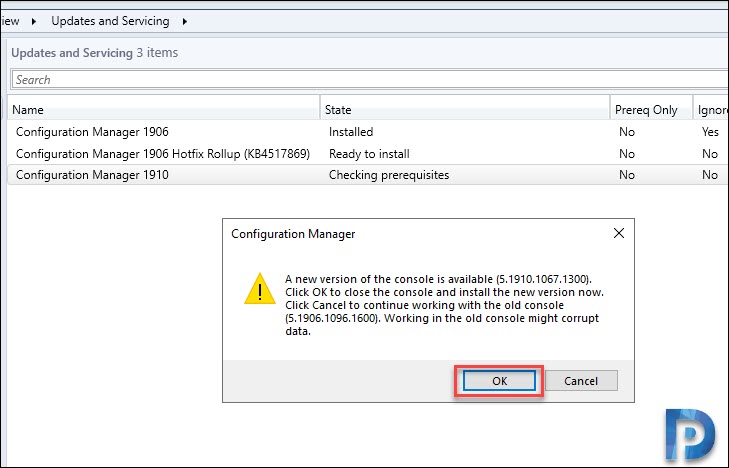Select the Updates and Servicing breadcrumb
The image size is (729, 468).
[110, 21]
